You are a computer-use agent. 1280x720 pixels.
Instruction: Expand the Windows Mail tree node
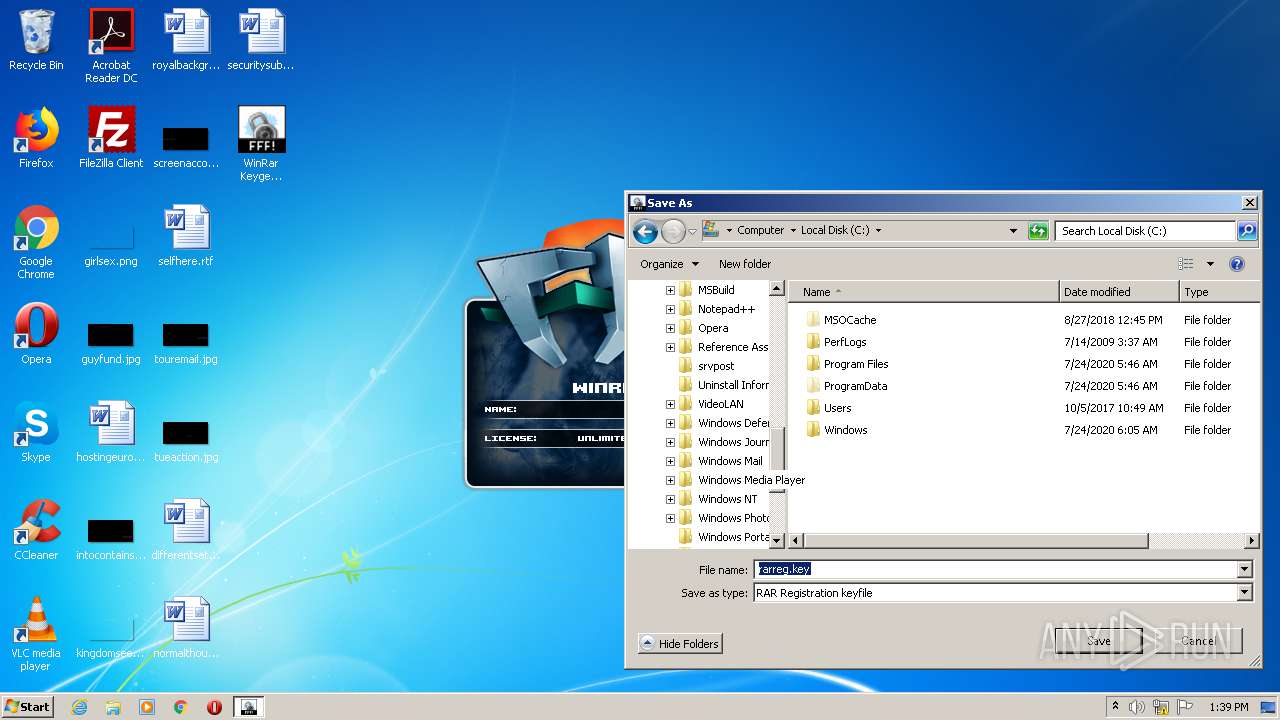coord(670,461)
